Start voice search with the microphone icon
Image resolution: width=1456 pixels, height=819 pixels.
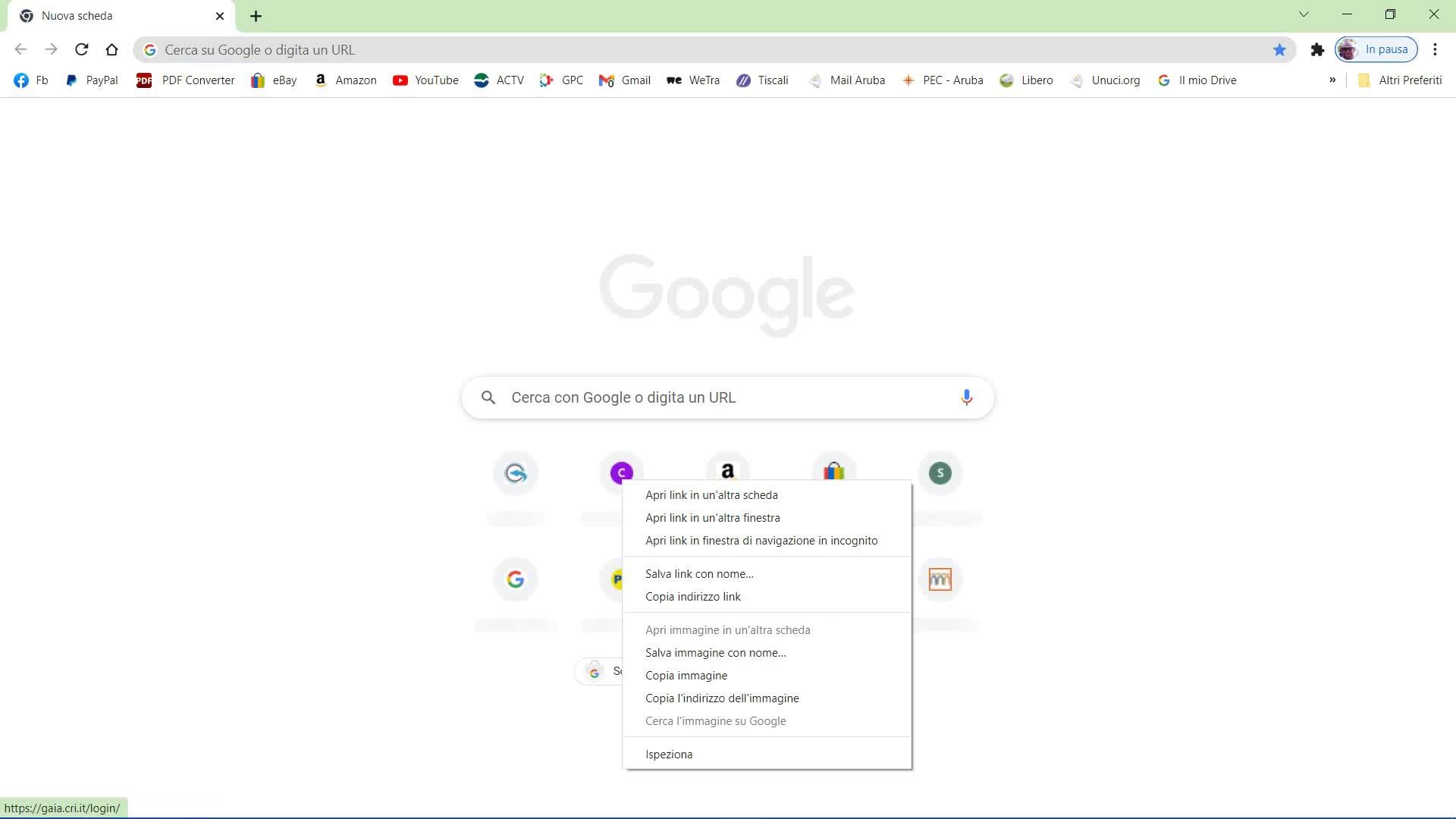(966, 397)
